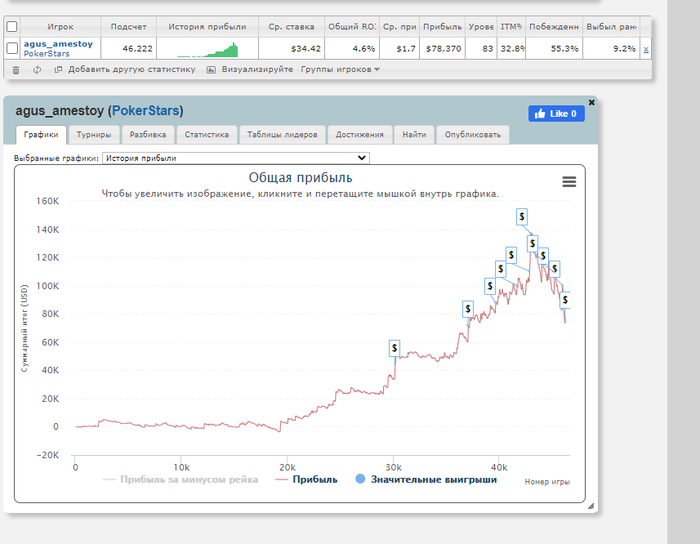The image size is (700, 544).
Task: Sort by Ср. ставка column header
Action: pyautogui.click(x=291, y=27)
